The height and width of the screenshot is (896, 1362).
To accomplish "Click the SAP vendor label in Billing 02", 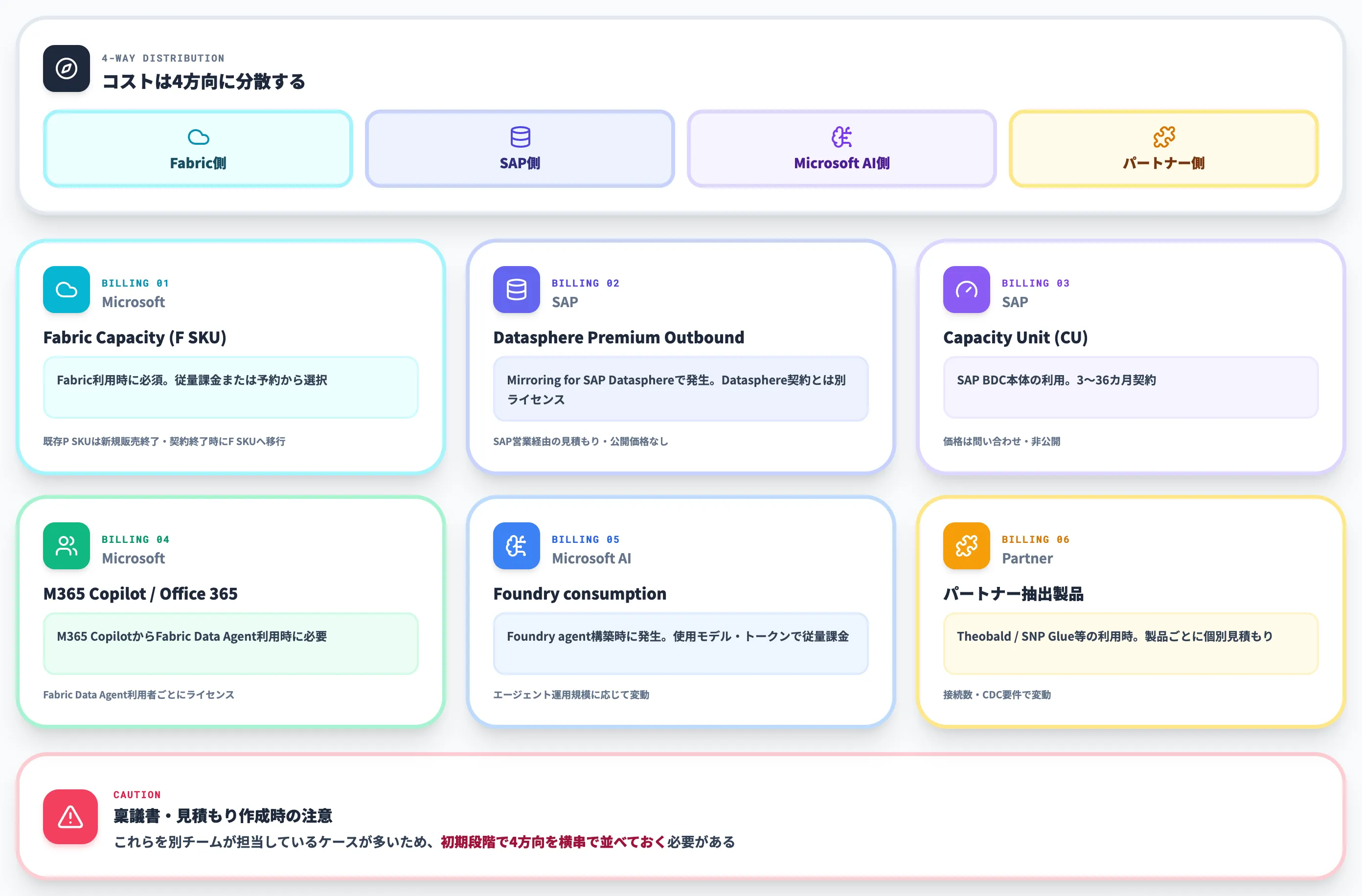I will (565, 302).
